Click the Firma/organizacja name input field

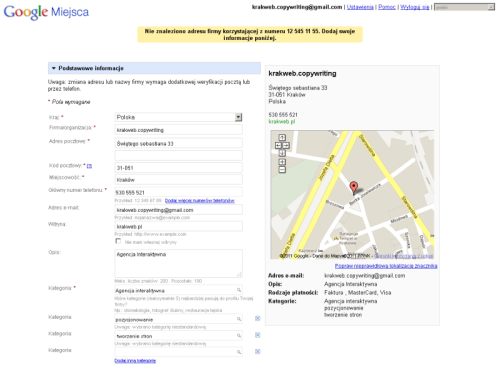pos(178,130)
